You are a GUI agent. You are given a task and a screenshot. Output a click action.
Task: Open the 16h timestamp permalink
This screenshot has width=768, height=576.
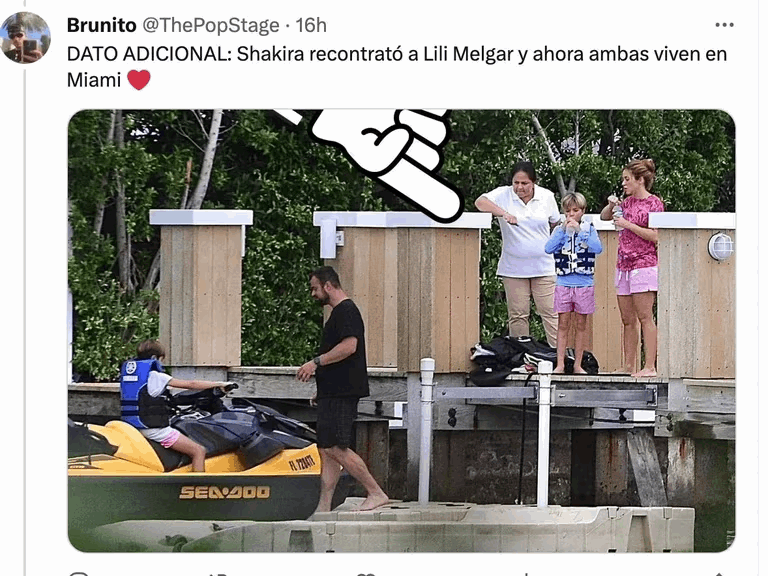click(311, 25)
